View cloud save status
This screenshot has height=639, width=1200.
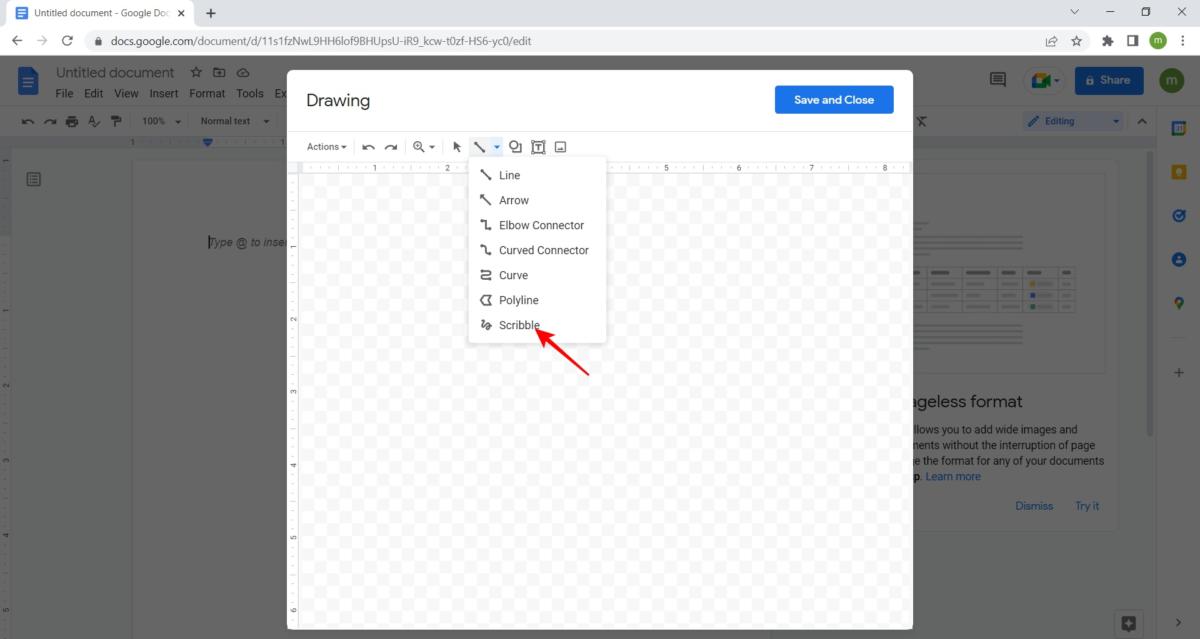click(243, 73)
